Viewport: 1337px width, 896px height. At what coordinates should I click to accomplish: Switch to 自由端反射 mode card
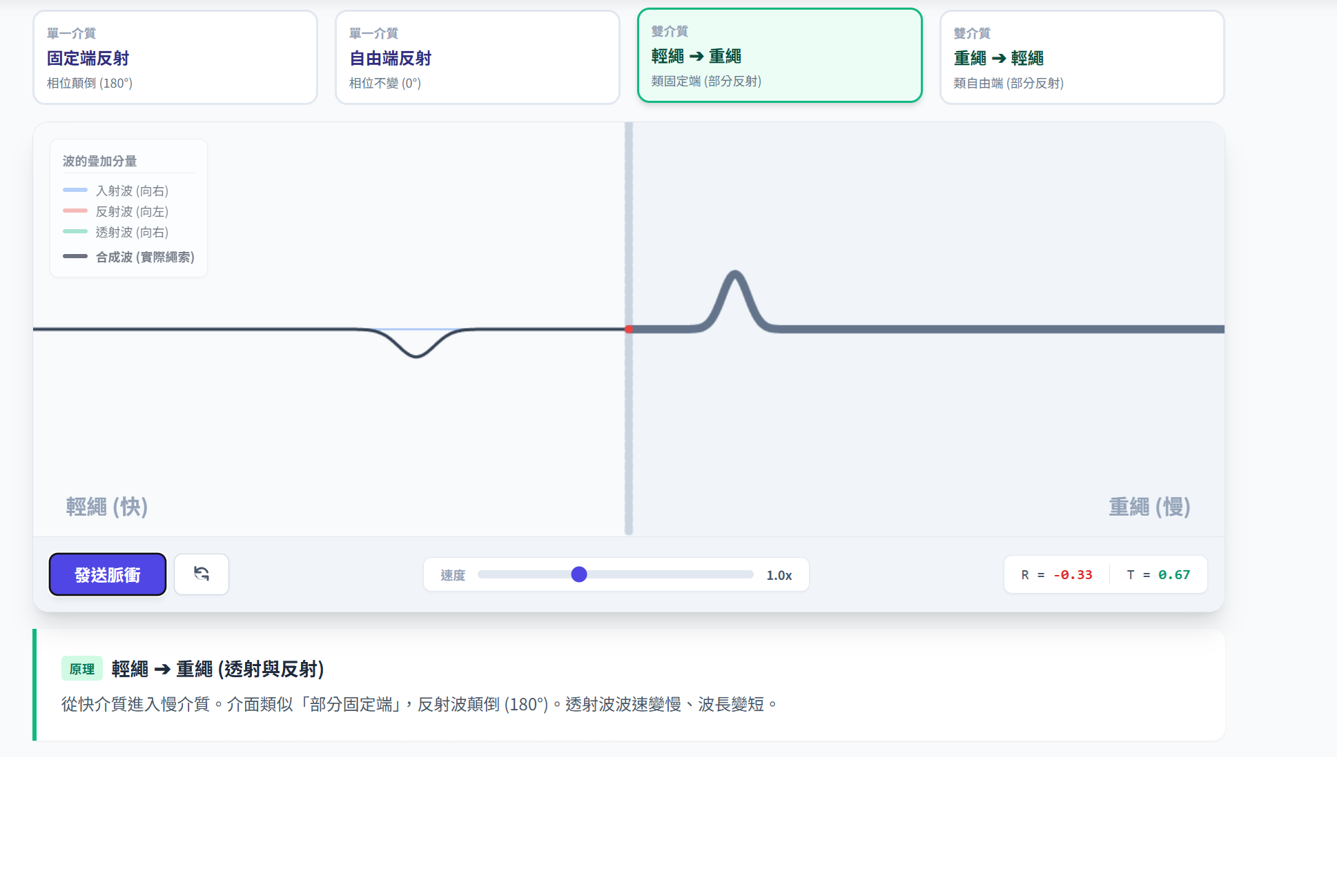click(477, 57)
